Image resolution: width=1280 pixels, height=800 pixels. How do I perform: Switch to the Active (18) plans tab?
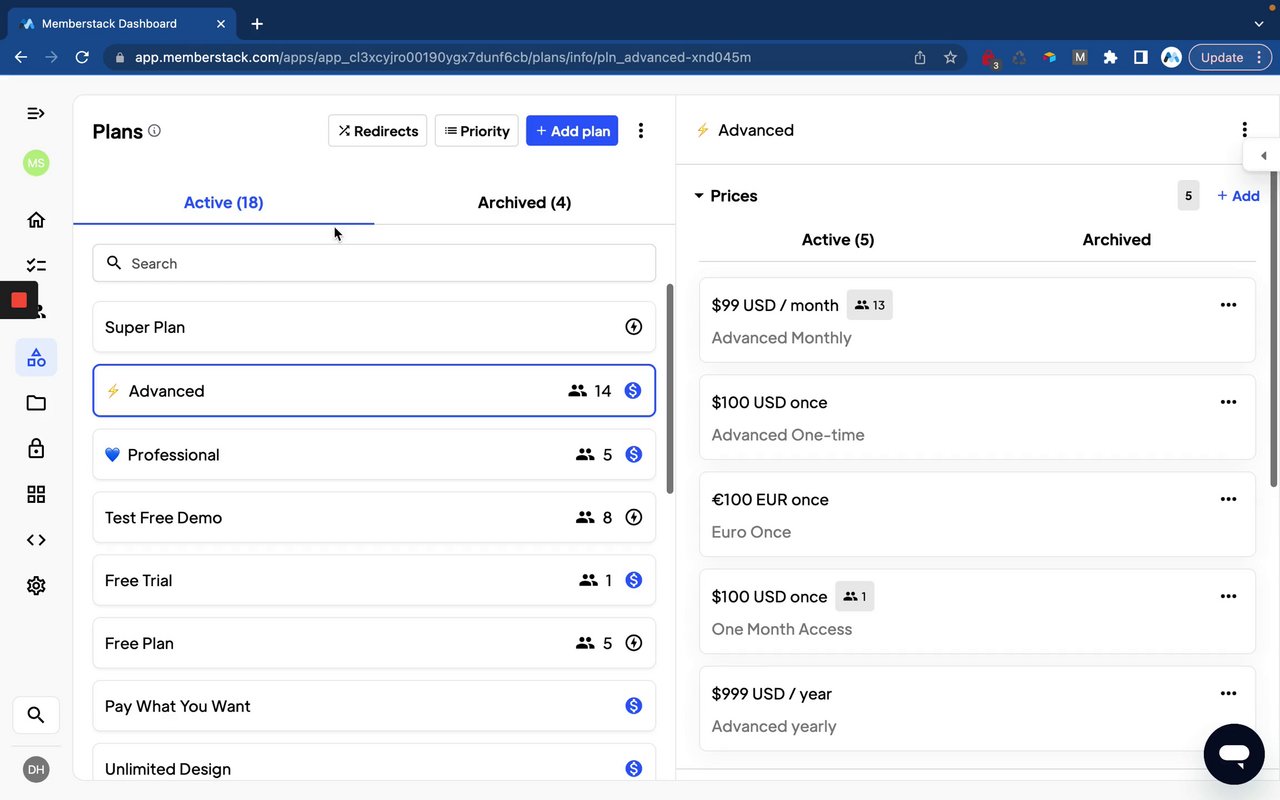tap(224, 202)
